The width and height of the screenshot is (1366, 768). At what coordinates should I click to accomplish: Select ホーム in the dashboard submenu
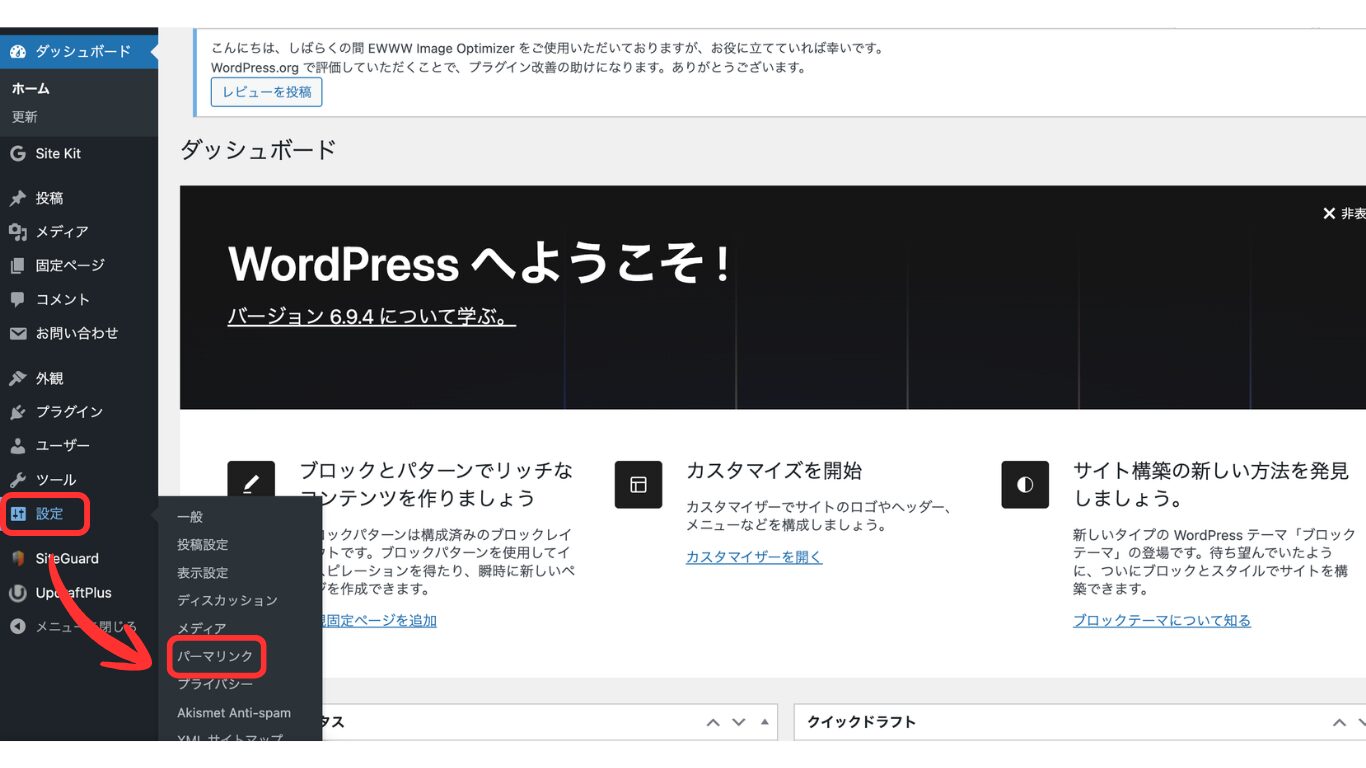pos(30,88)
